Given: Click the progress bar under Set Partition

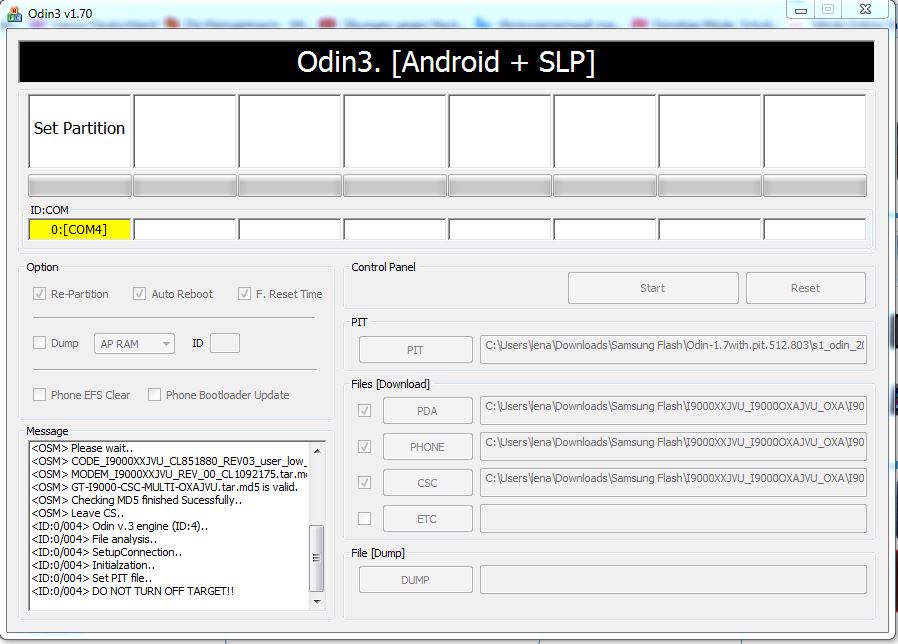Looking at the screenshot, I should click(x=80, y=186).
